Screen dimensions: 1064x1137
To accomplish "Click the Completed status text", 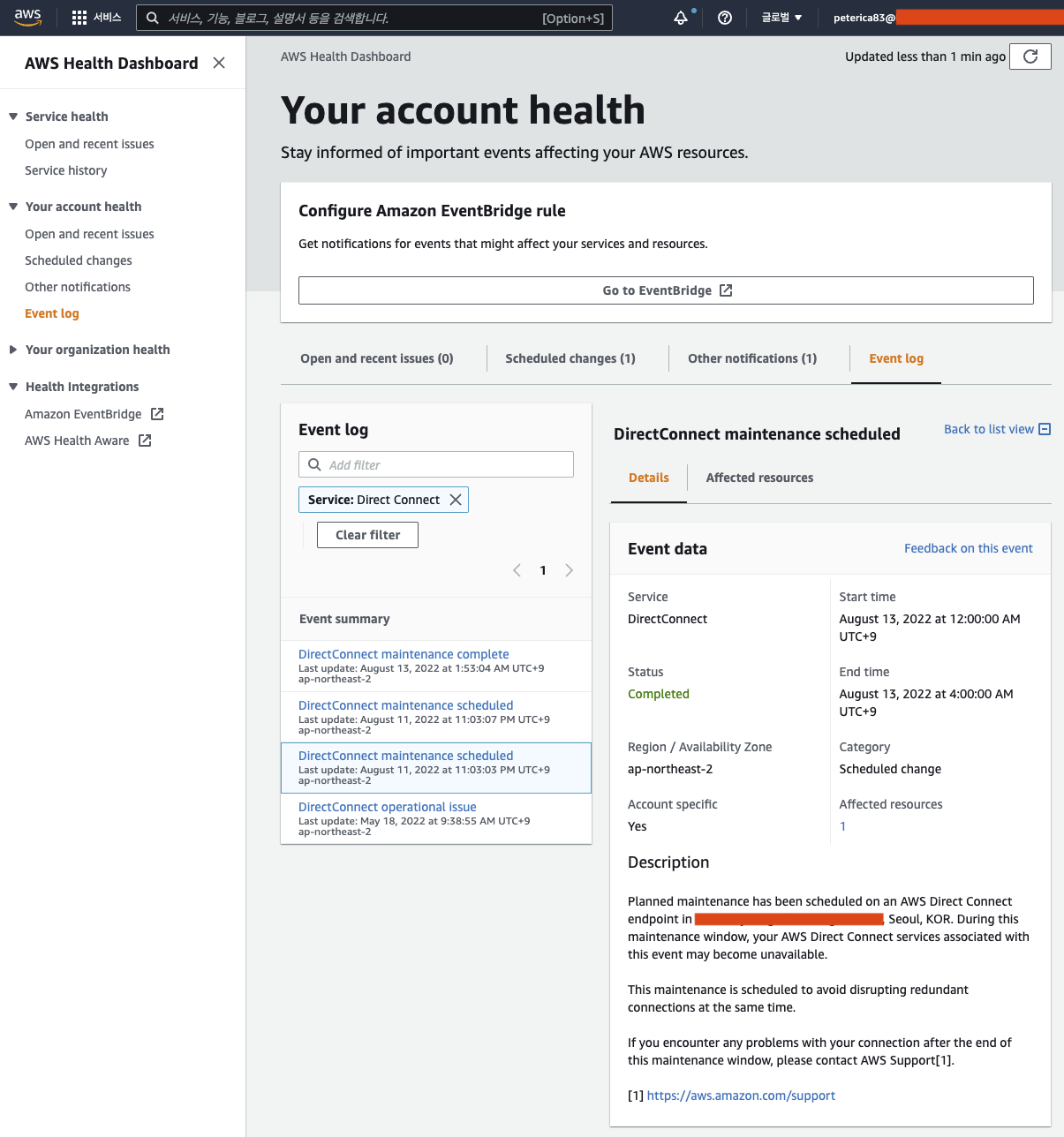I will click(659, 694).
